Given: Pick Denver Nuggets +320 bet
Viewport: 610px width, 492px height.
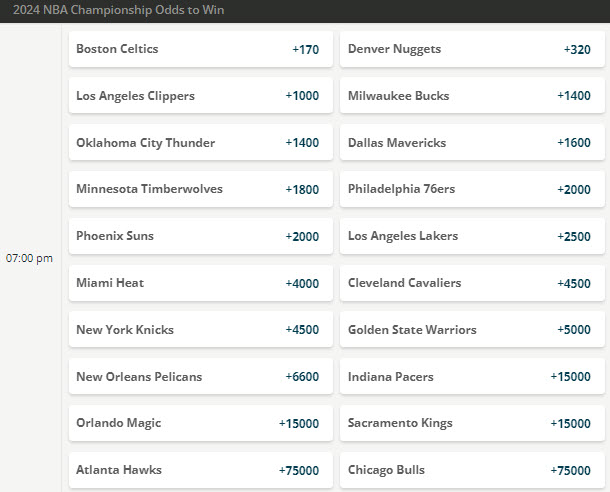Looking at the screenshot, I should [x=472, y=49].
